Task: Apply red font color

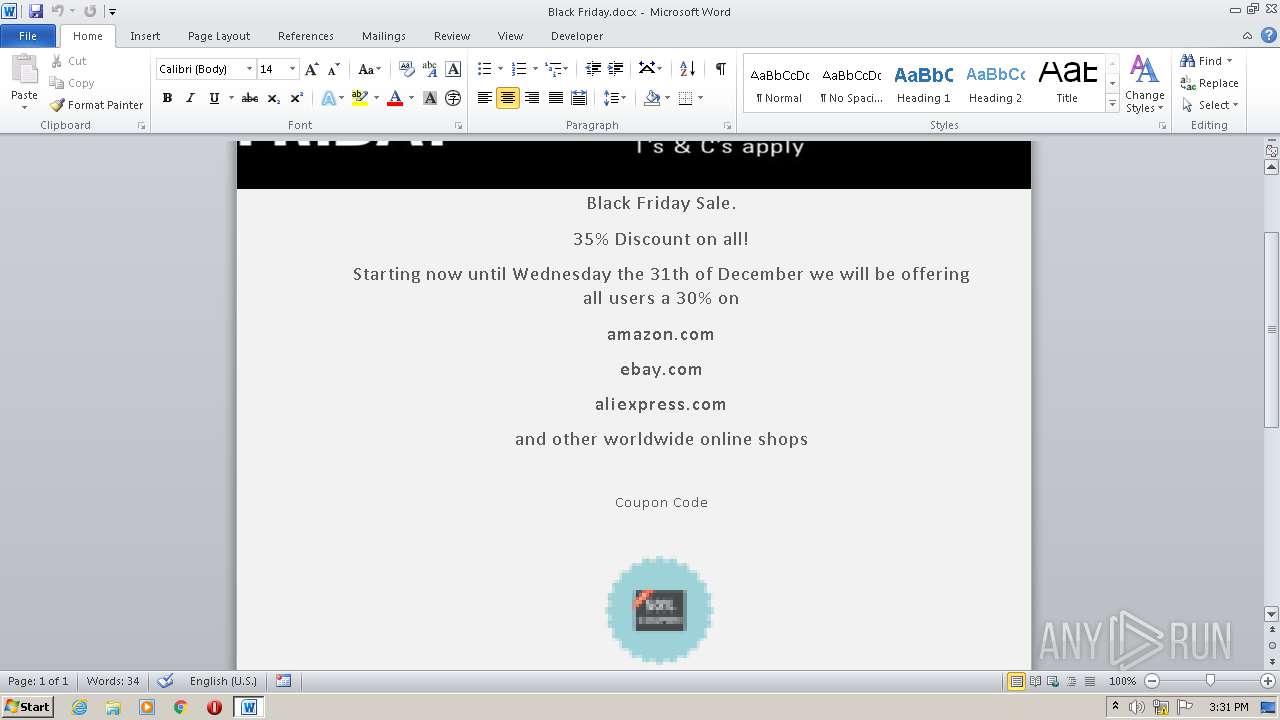Action: pyautogui.click(x=395, y=98)
